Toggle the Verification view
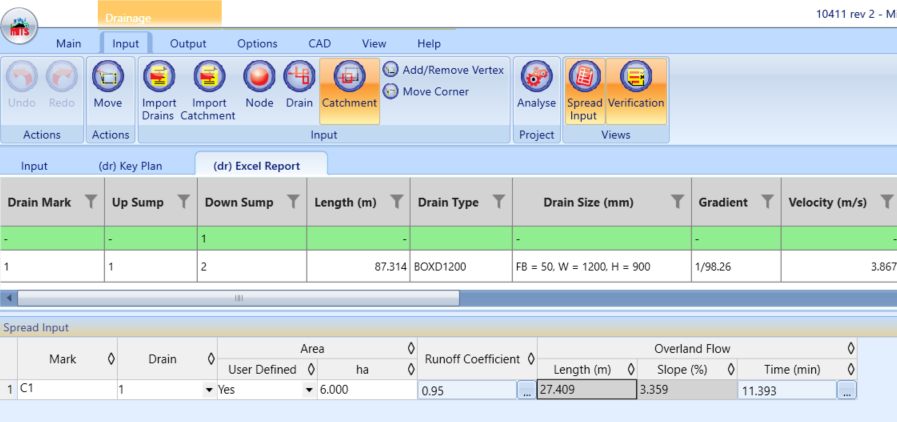 click(636, 91)
